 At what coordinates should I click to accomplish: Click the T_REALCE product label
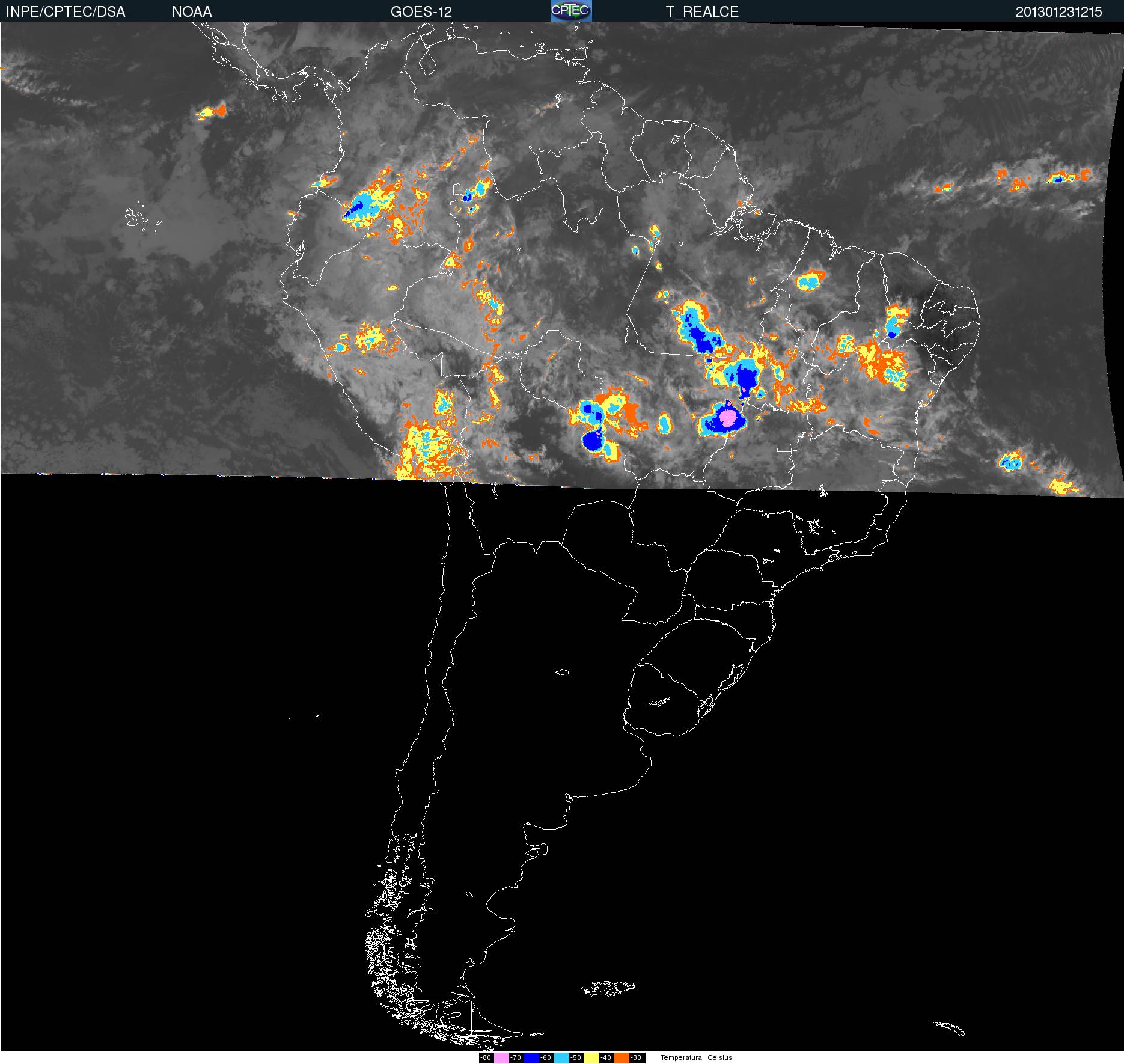702,11
